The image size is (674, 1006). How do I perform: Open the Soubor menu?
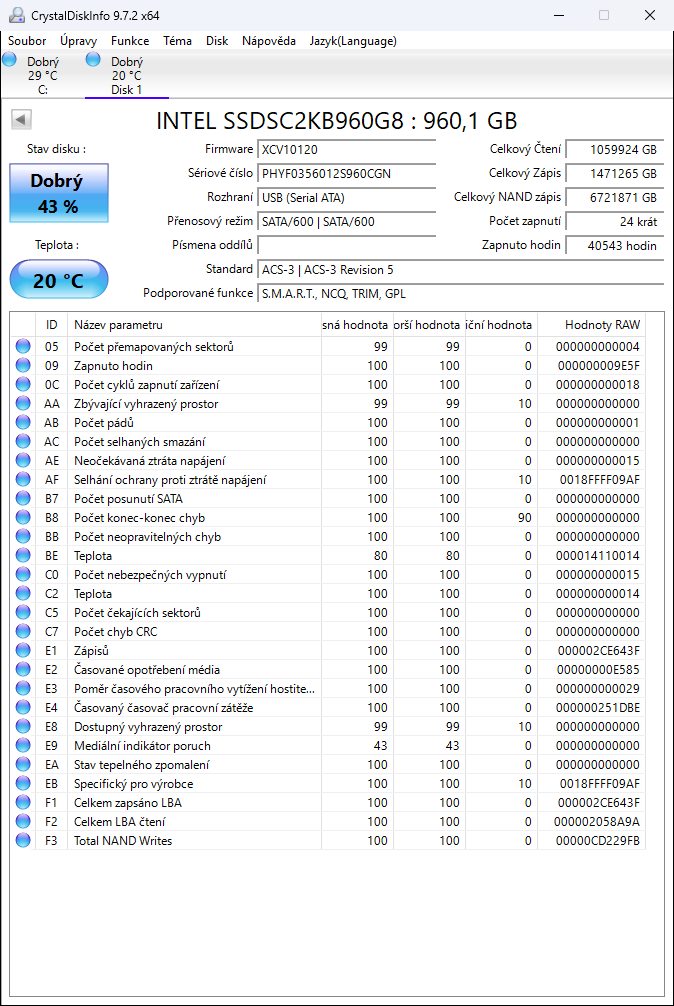[x=27, y=41]
